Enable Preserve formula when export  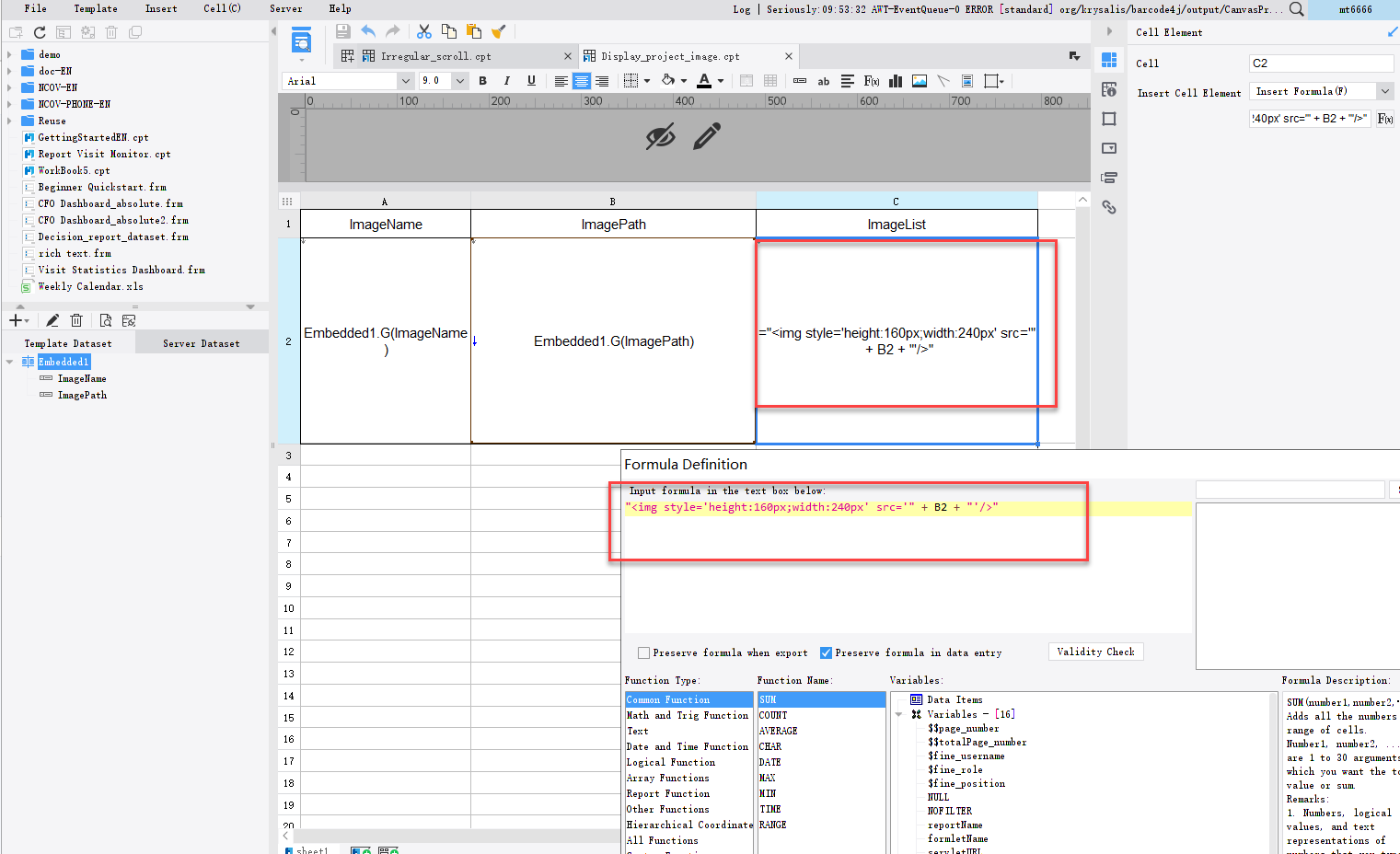click(x=642, y=652)
